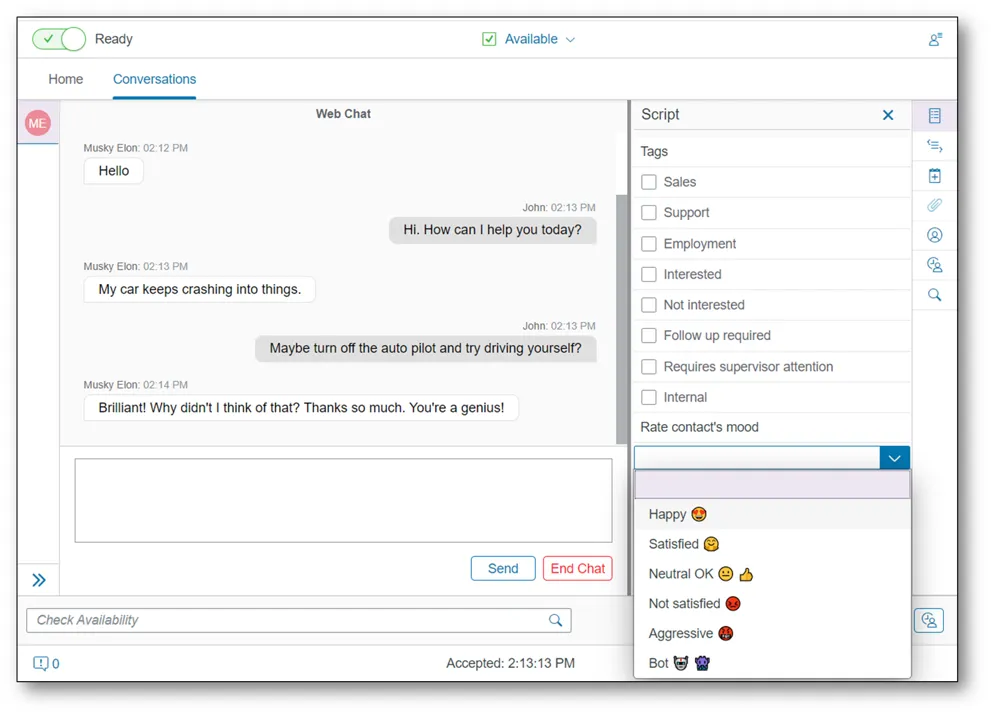The width and height of the screenshot is (991, 715).
Task: Check the Sales tag checkbox
Action: click(649, 182)
